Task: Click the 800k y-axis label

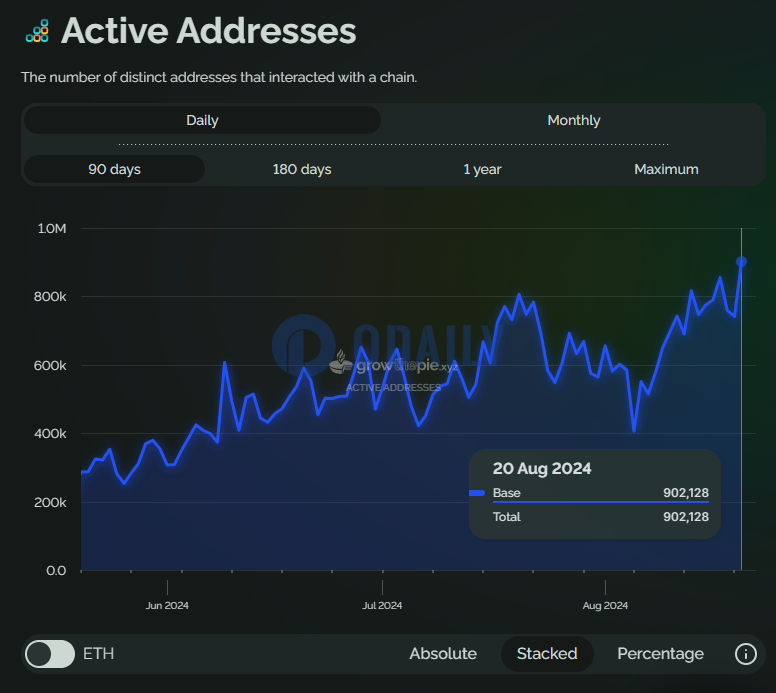Action: tap(49, 297)
